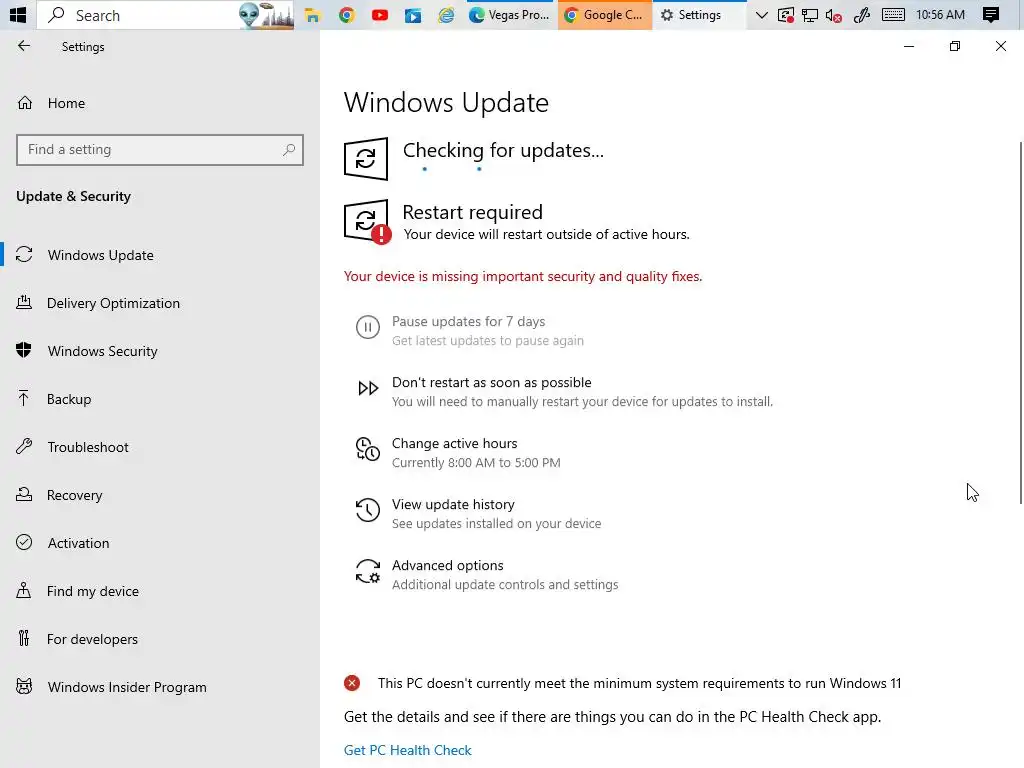Viewport: 1024px width, 768px height.
Task: Click the For developers tools icon
Action: pyautogui.click(x=24, y=638)
